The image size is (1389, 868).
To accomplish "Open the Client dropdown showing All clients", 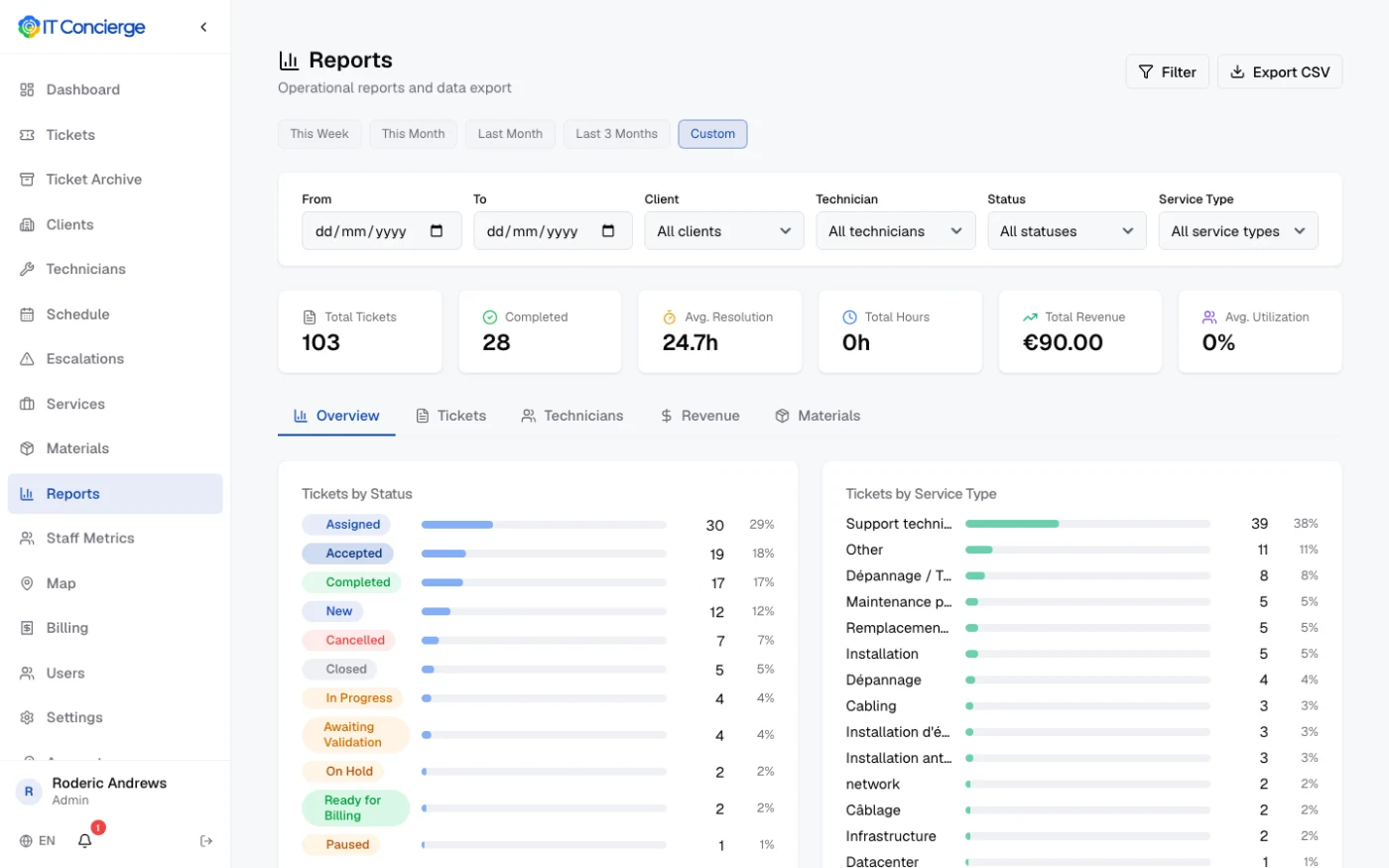I will (x=724, y=231).
